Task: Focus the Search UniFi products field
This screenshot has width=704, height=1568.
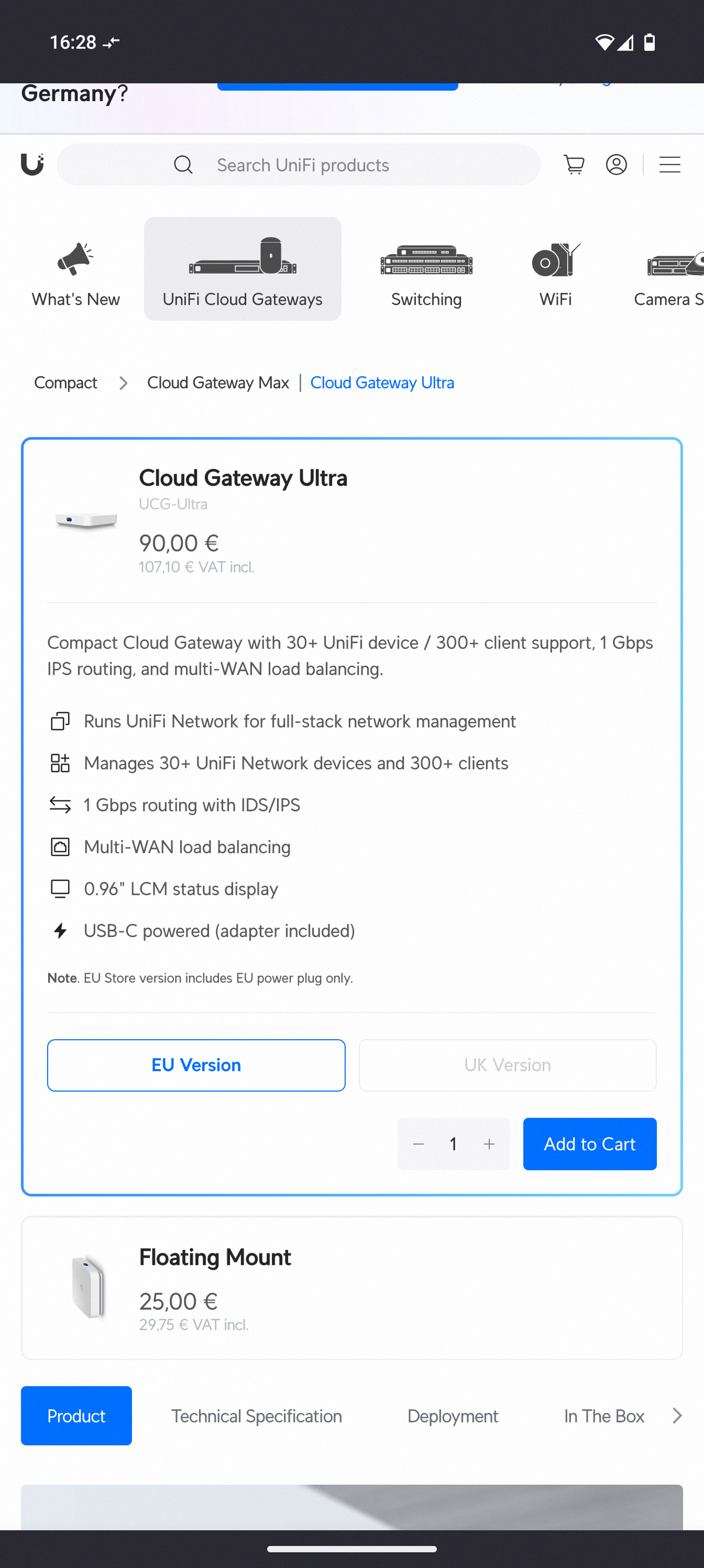Action: (x=298, y=165)
